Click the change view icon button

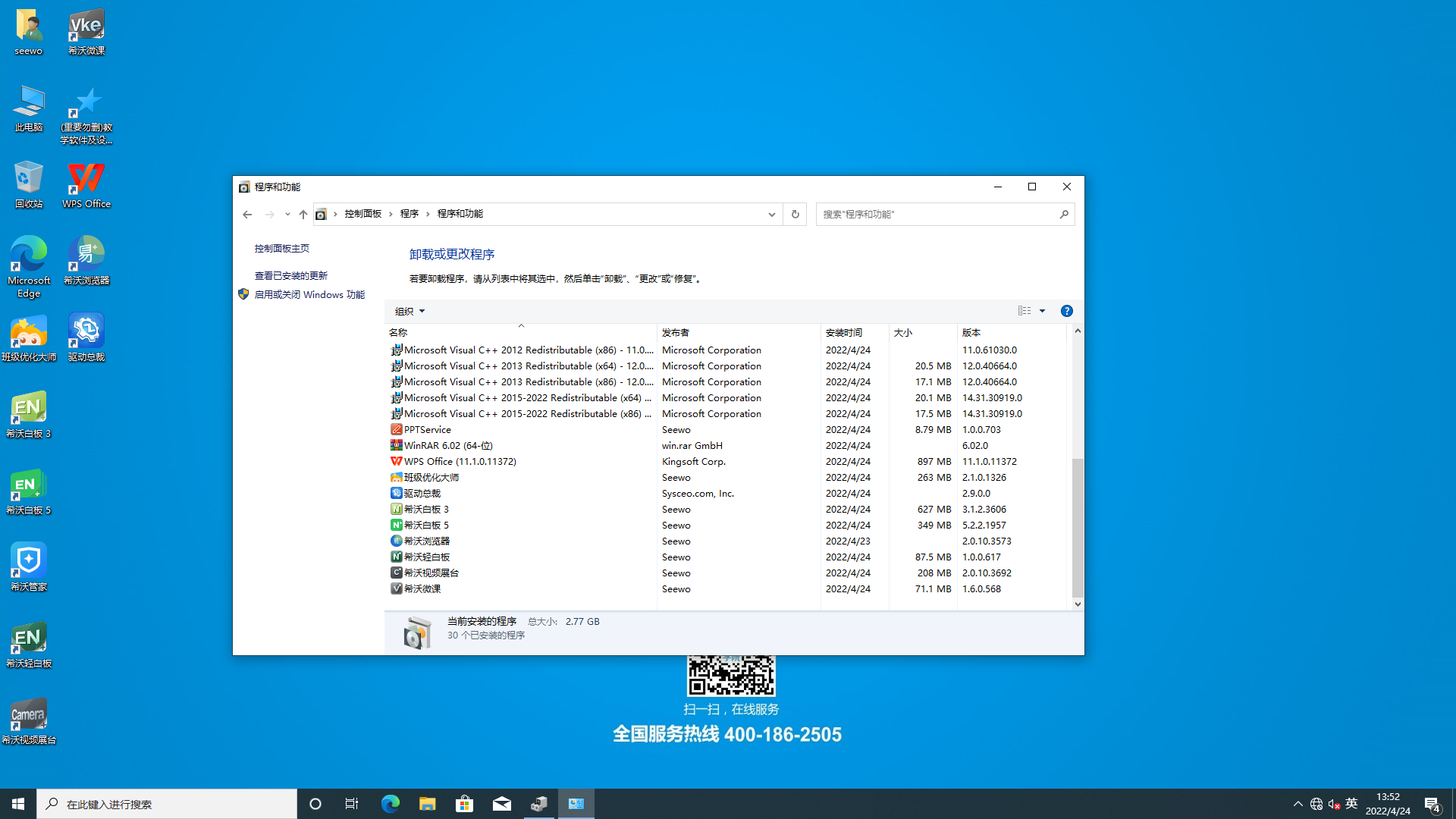coord(1025,311)
